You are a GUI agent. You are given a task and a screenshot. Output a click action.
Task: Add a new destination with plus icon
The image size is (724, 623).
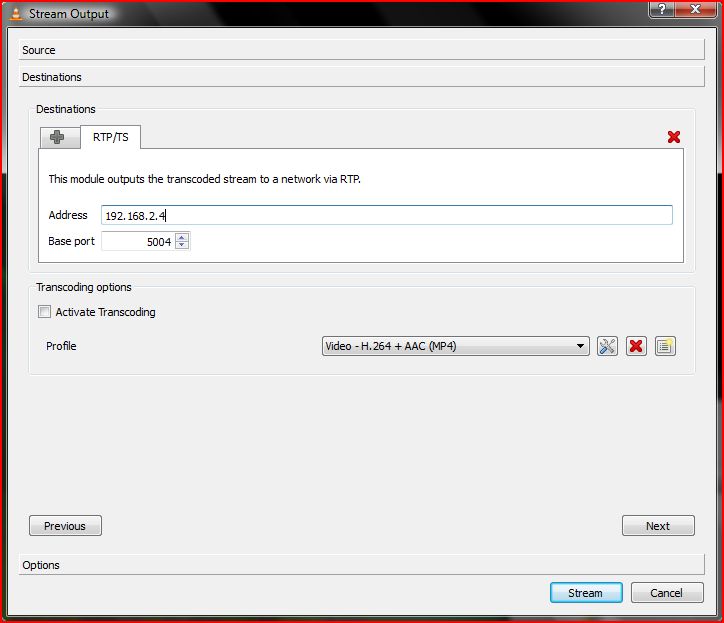pyautogui.click(x=58, y=137)
